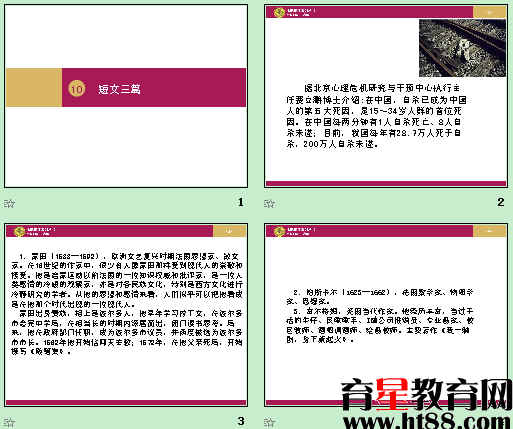
Task: Select slide 4 thumbnail about 帕斯卡尔
Action: (386, 315)
